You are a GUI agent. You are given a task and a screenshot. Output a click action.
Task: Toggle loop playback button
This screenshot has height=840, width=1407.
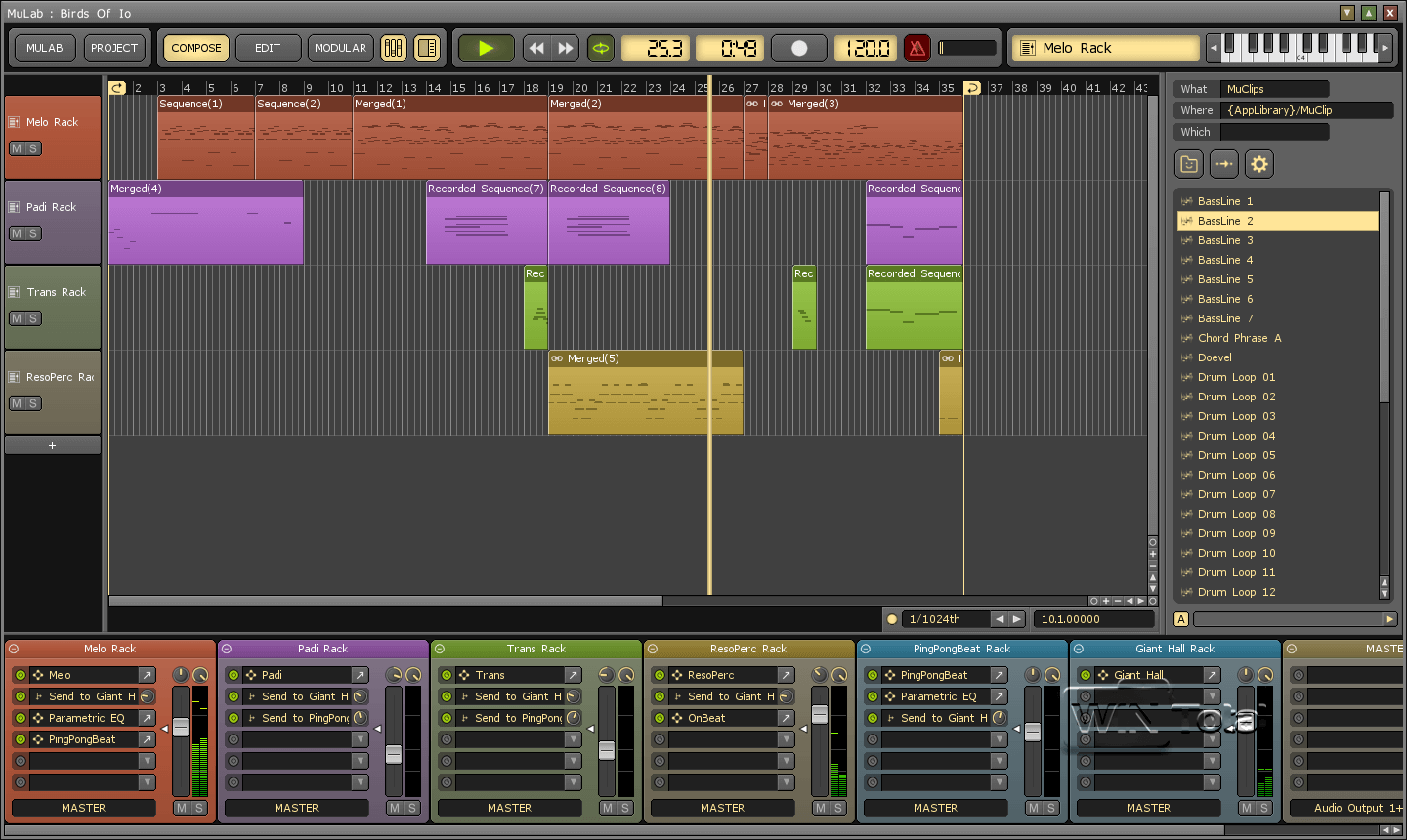click(601, 48)
